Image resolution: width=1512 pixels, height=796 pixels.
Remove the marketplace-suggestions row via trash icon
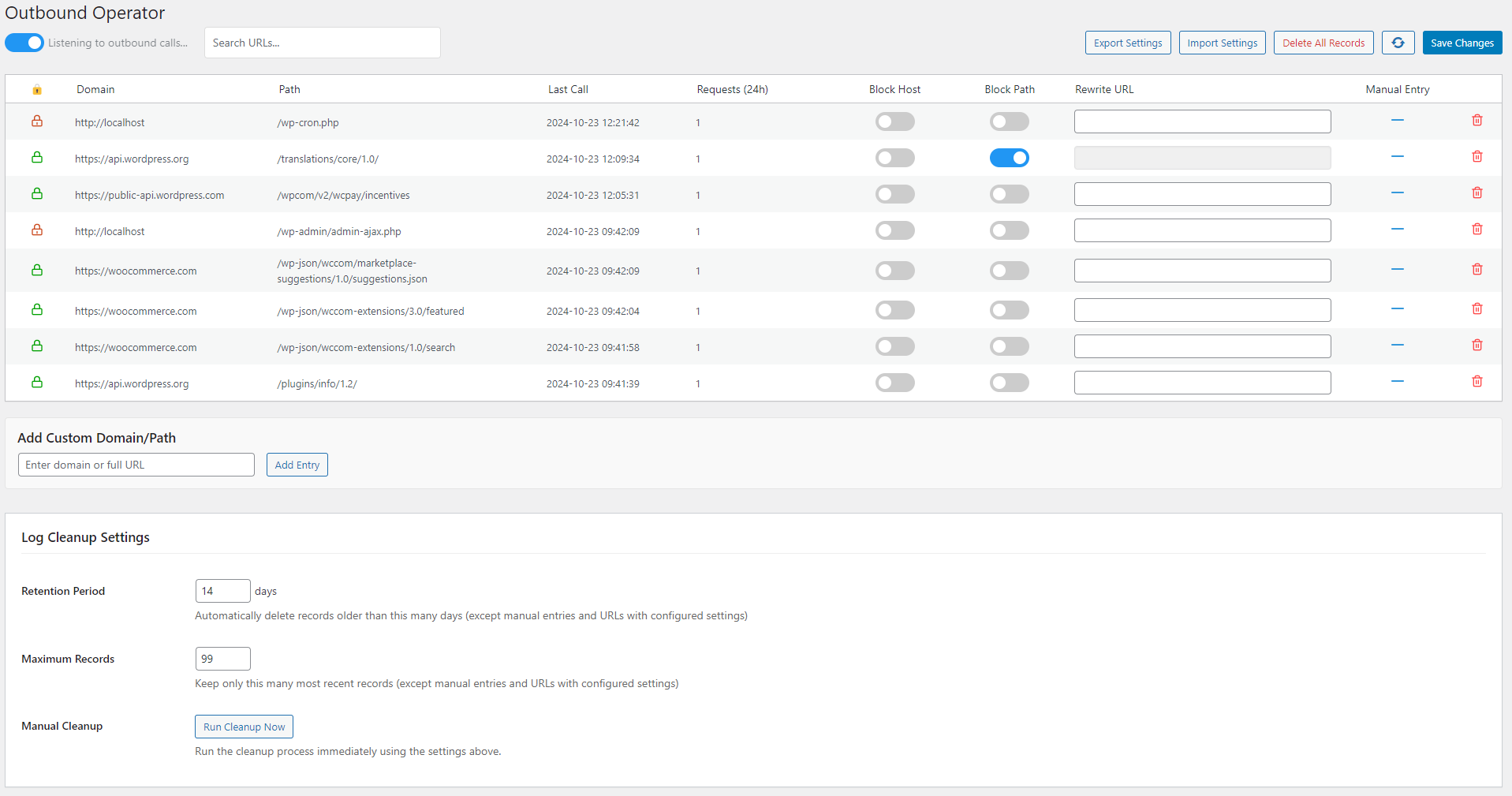[1477, 269]
